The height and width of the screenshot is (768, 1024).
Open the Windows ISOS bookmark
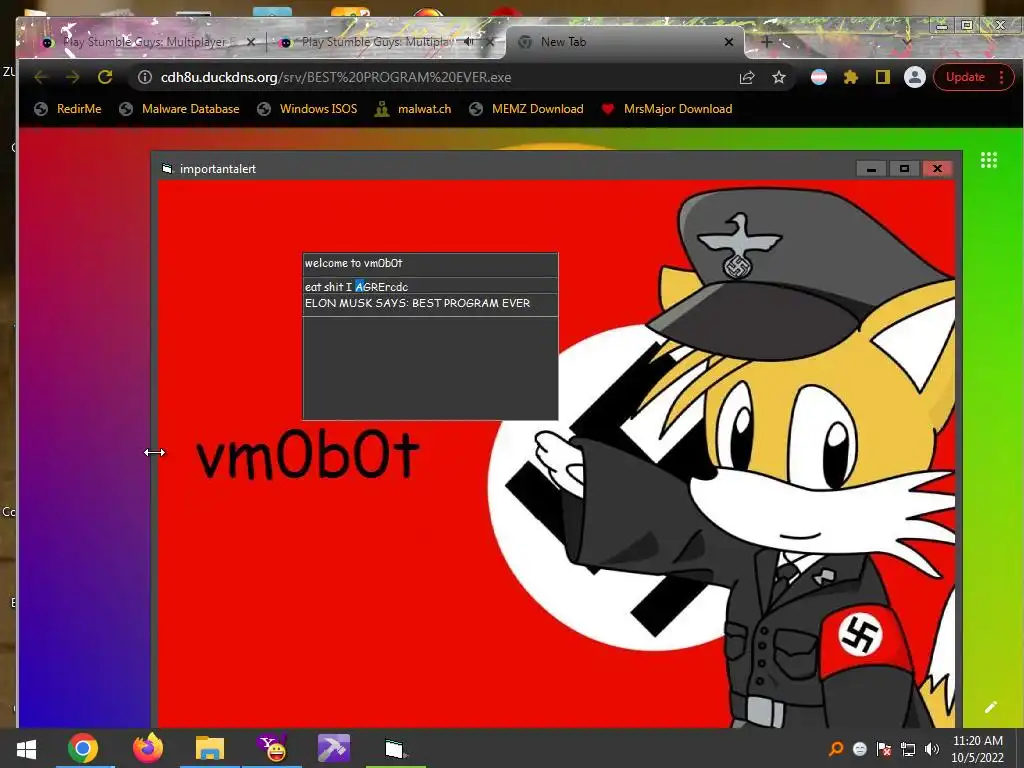[x=307, y=109]
